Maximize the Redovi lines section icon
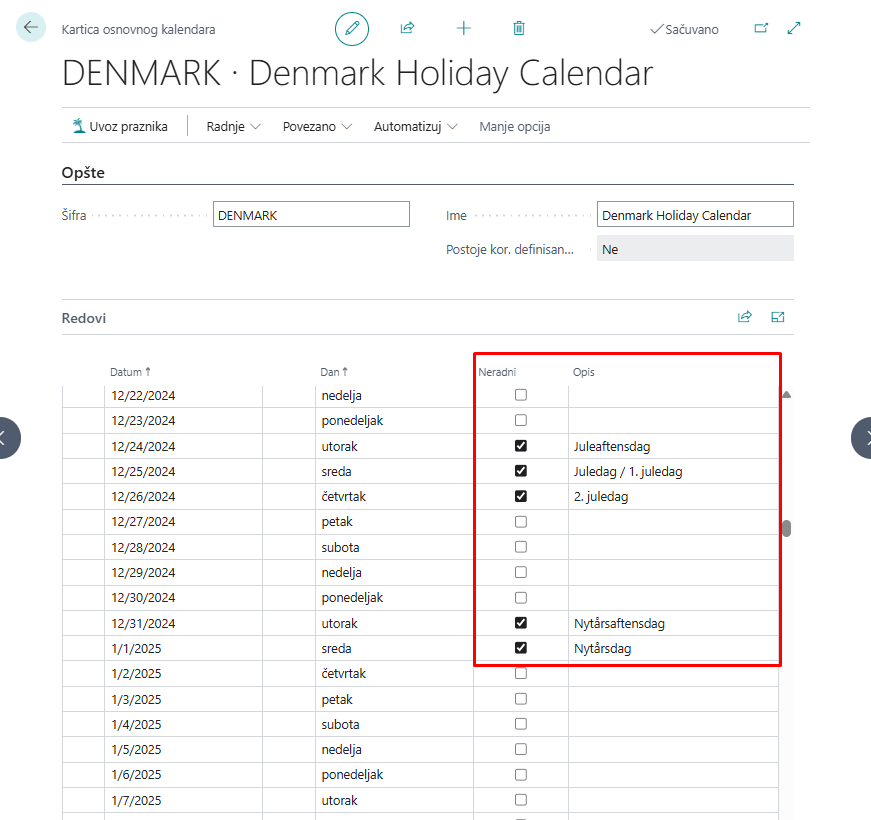Image resolution: width=871 pixels, height=820 pixels. tap(778, 317)
